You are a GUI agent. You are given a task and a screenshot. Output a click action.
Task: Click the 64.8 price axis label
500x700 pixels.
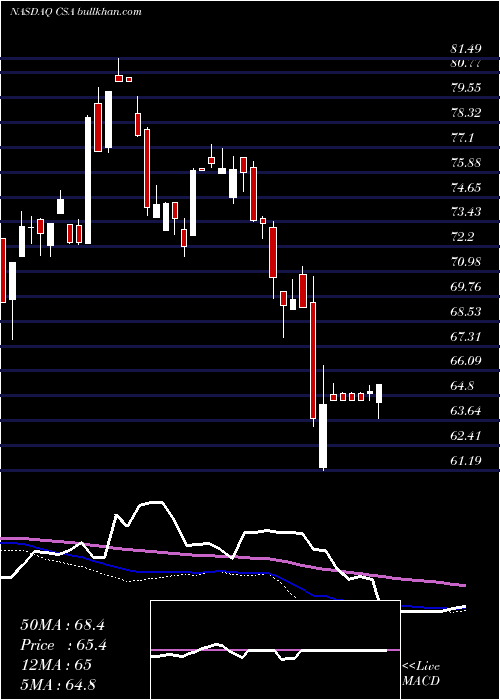pos(462,386)
